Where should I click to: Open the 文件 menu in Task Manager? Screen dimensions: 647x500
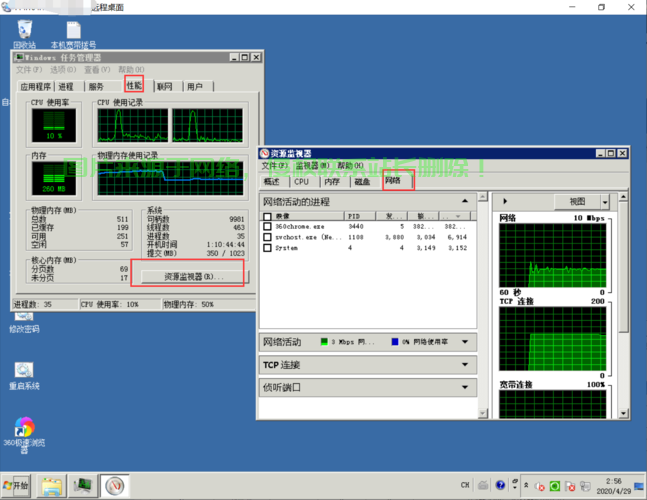coord(28,69)
